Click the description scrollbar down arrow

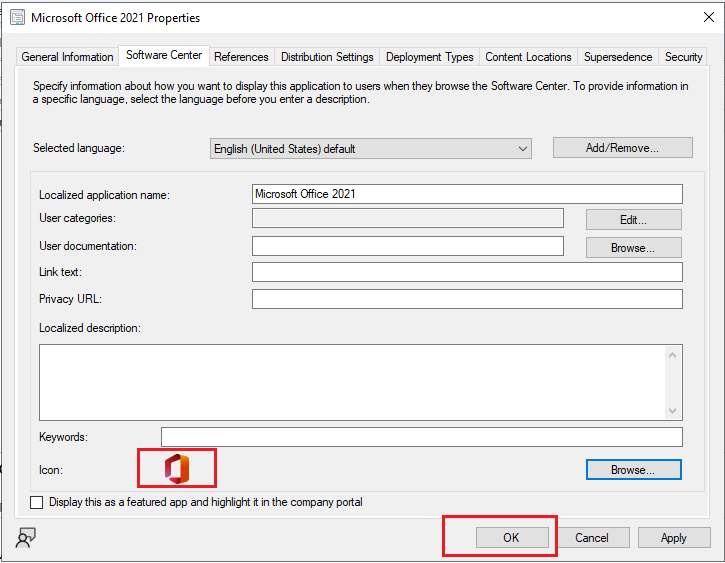pyautogui.click(x=673, y=410)
